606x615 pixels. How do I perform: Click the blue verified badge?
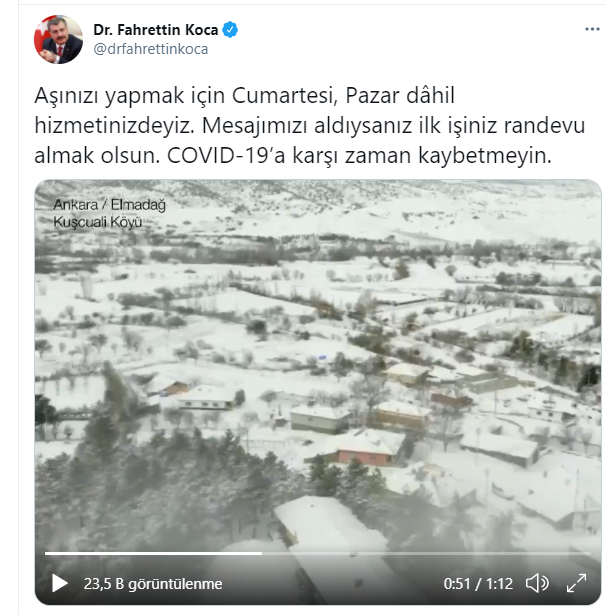pyautogui.click(x=230, y=30)
